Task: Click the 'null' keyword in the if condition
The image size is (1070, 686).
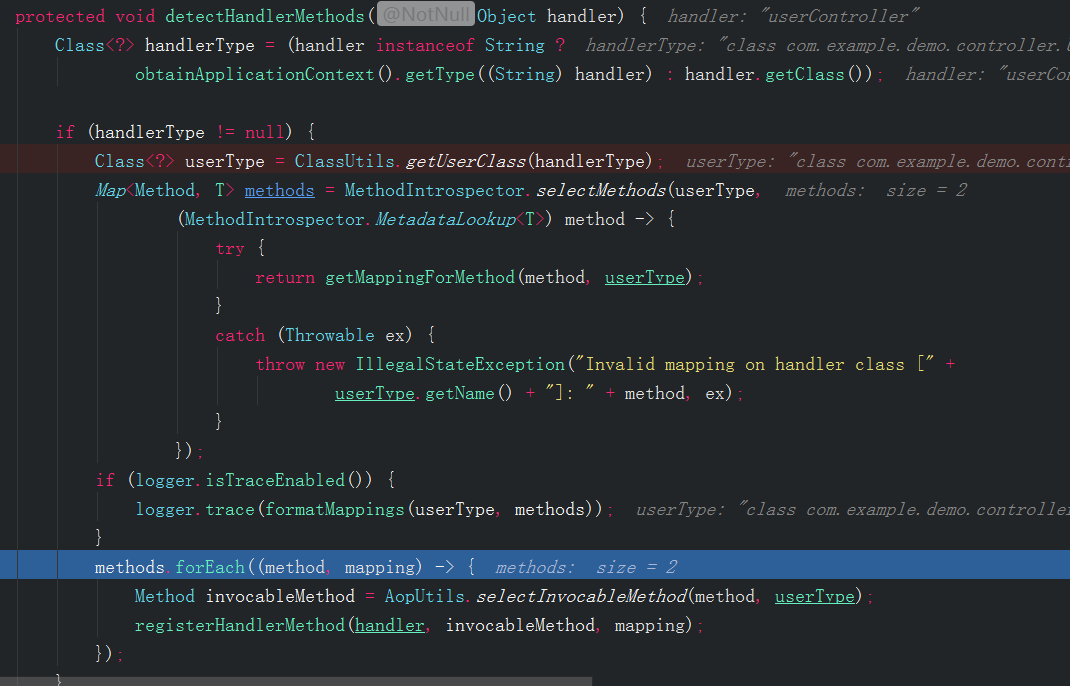Action: coord(263,132)
